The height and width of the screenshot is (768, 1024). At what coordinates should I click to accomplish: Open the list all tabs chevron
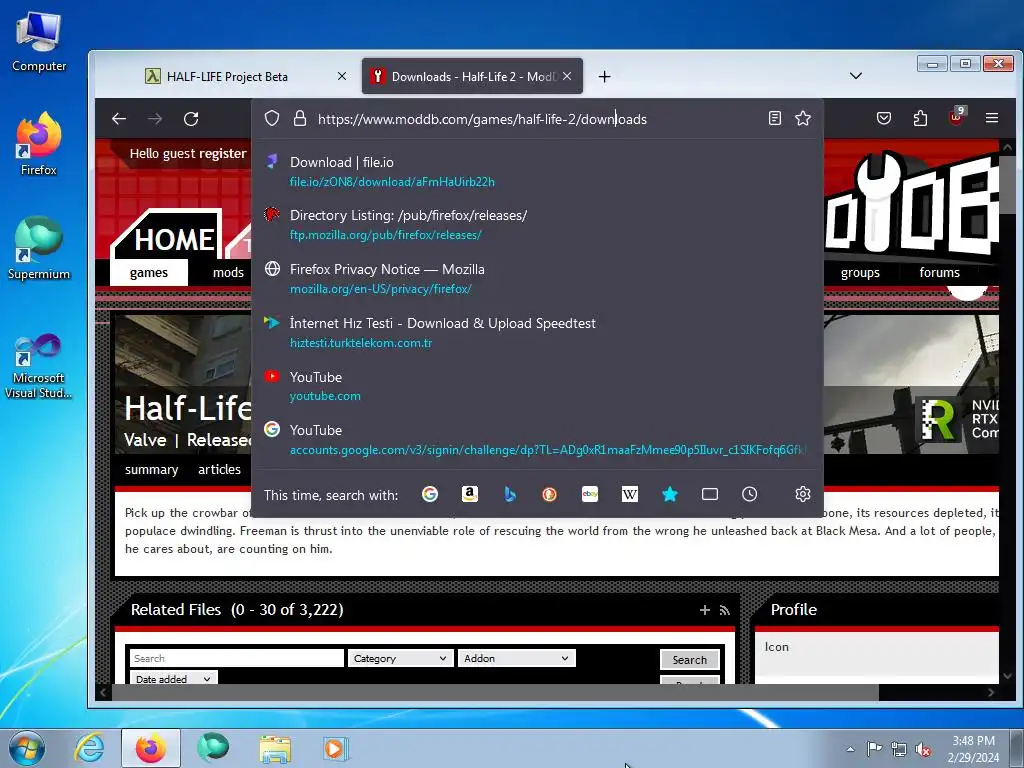[856, 76]
